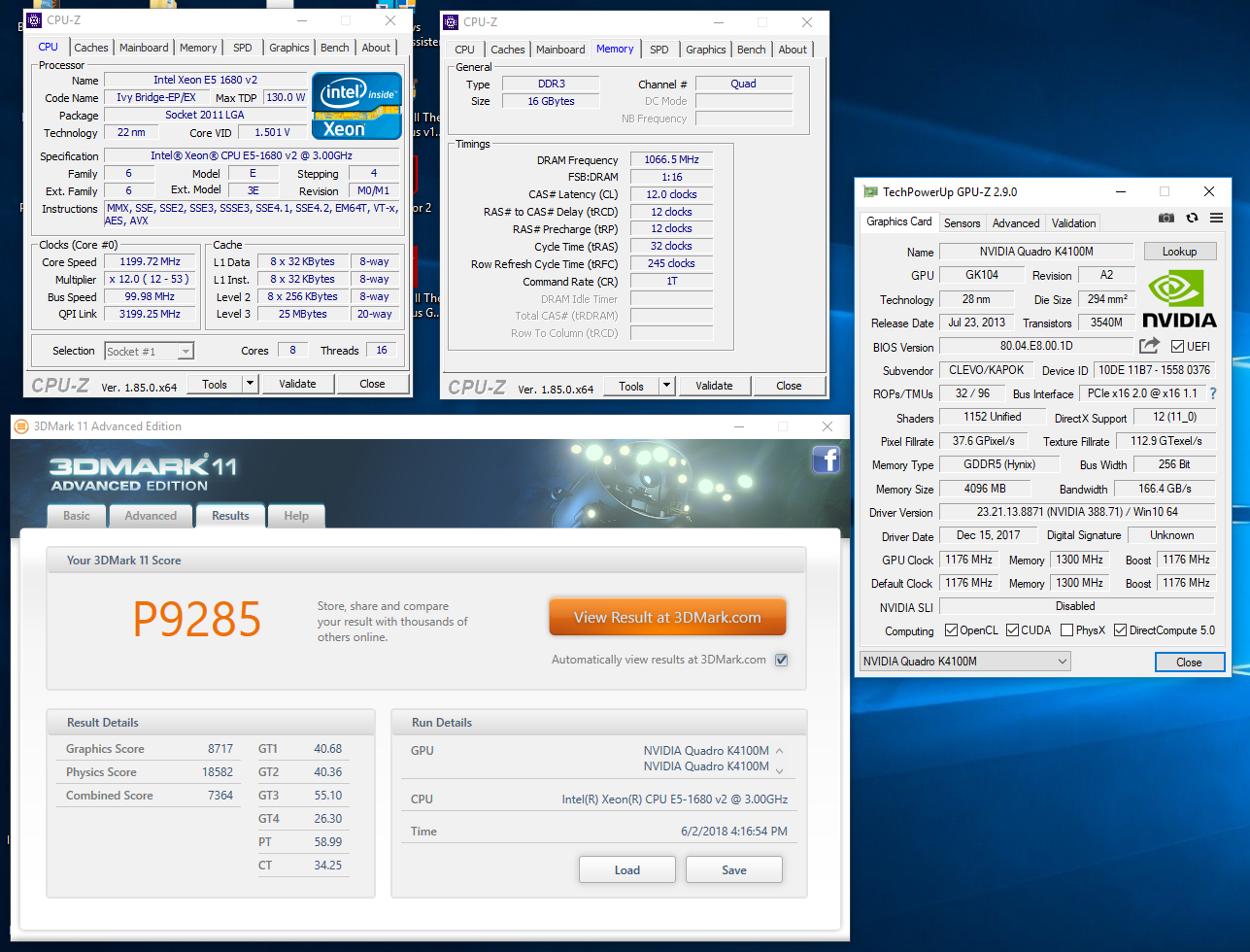Open the Socket #1 selection dropdown
1250x952 pixels.
coord(150,351)
